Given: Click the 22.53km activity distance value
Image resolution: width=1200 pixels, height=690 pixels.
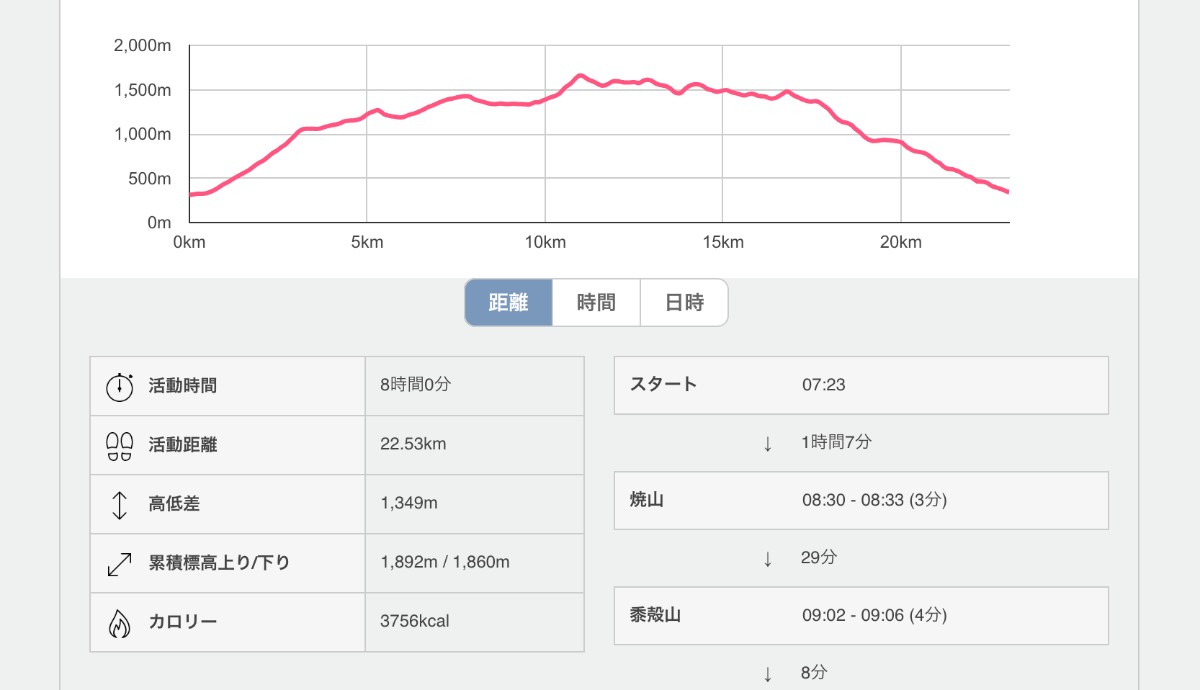Looking at the screenshot, I should point(413,445).
